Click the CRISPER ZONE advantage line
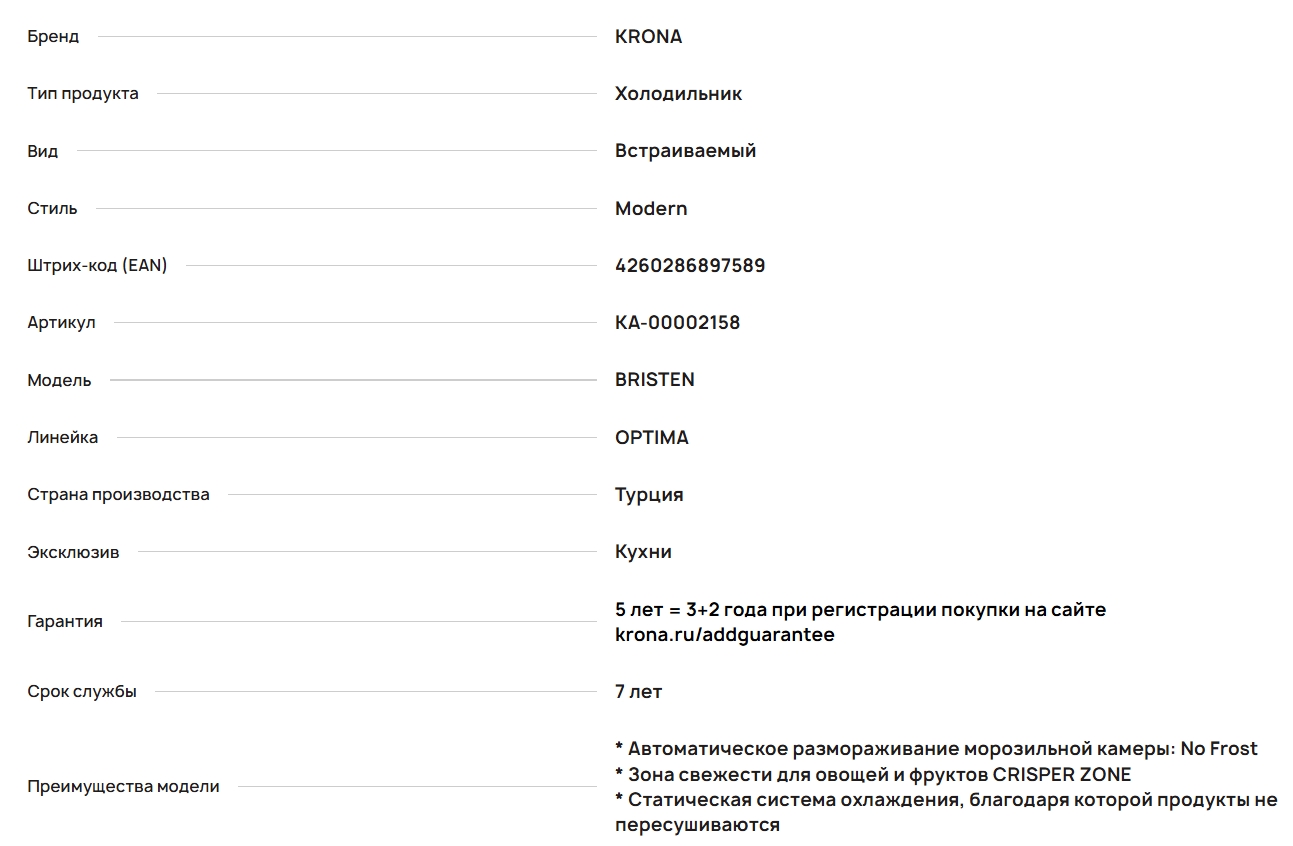This screenshot has height=846, width=1293. click(x=873, y=775)
